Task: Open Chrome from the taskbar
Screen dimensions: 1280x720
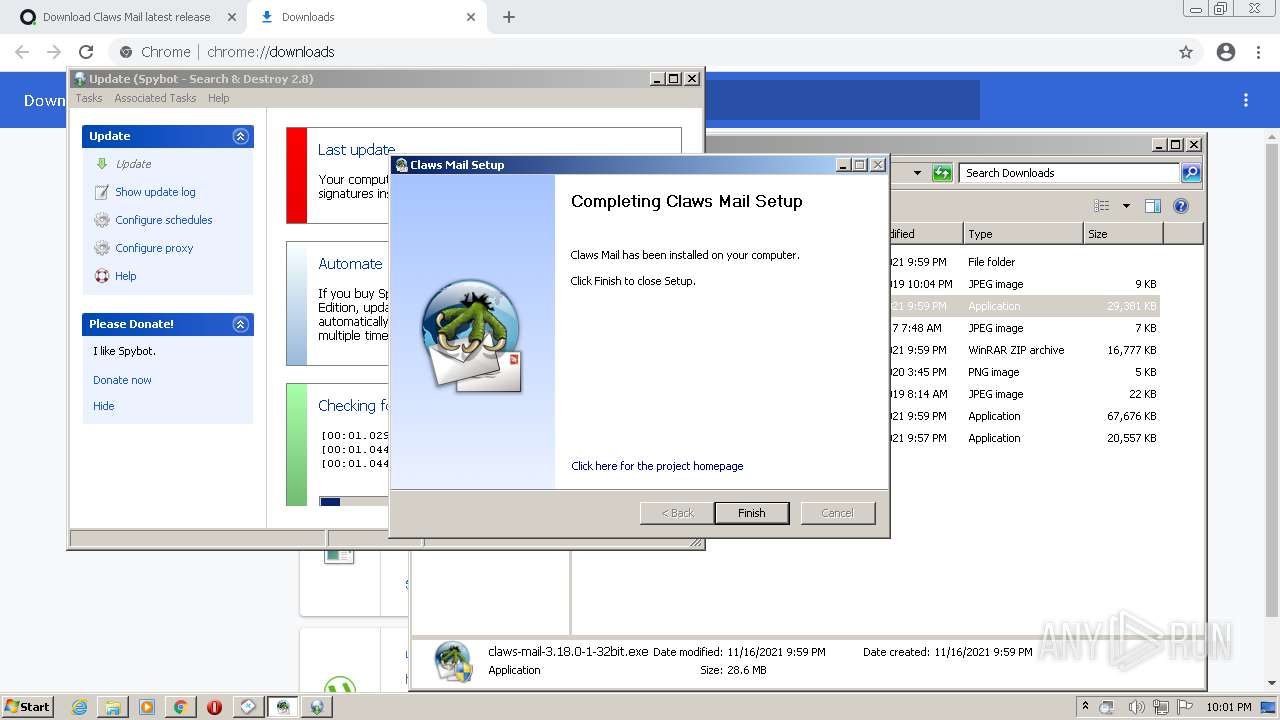Action: click(x=180, y=707)
